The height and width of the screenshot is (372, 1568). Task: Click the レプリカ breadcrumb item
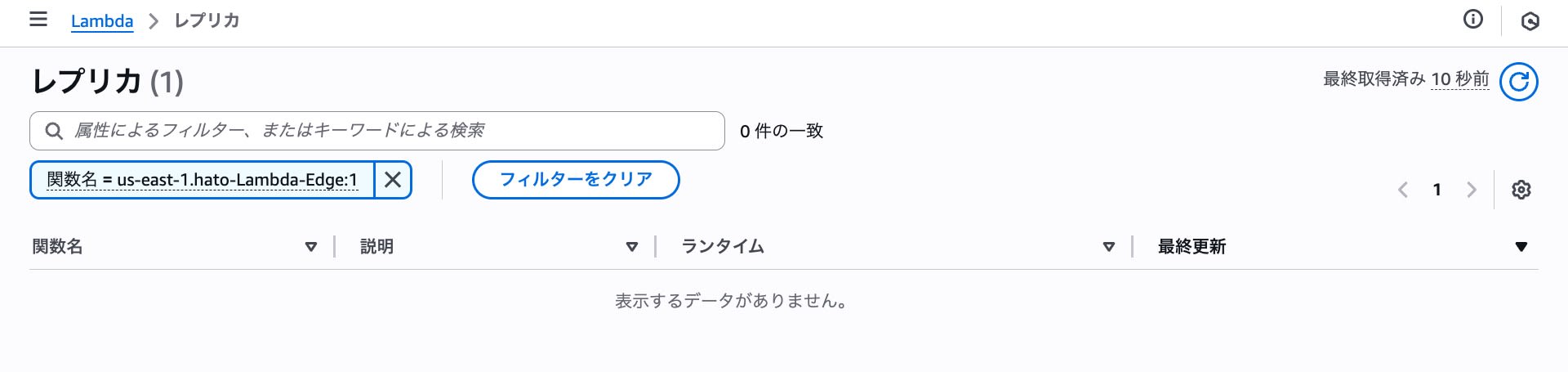tap(207, 20)
